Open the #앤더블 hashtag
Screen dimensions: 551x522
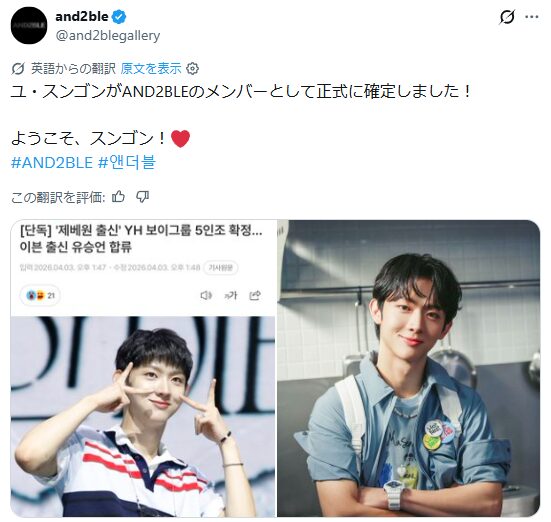(x=127, y=162)
